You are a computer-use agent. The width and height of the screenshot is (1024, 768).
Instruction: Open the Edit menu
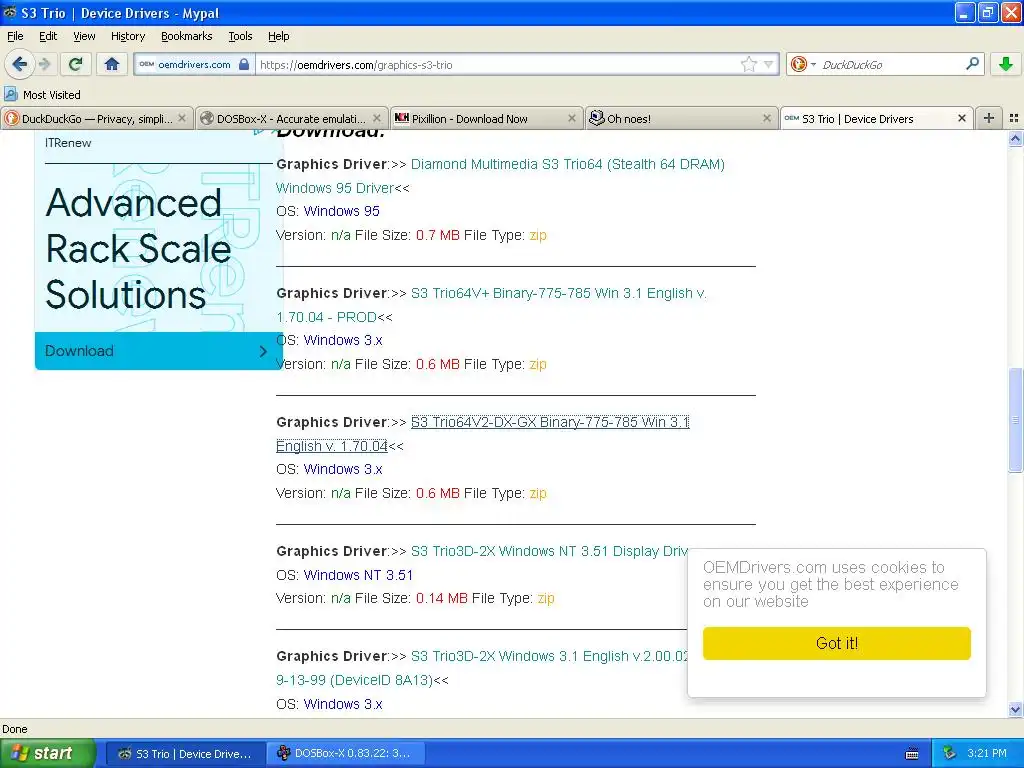(x=48, y=36)
